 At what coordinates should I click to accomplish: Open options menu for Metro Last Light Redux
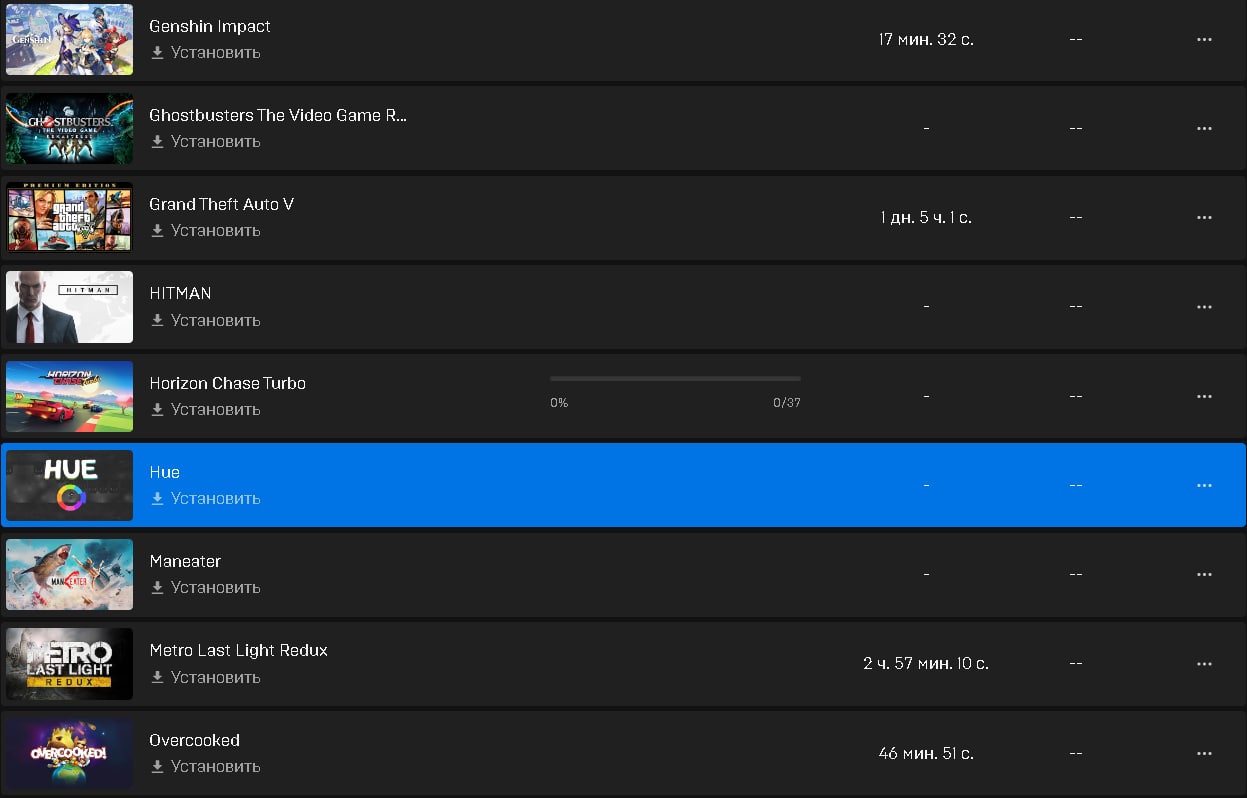pos(1204,664)
